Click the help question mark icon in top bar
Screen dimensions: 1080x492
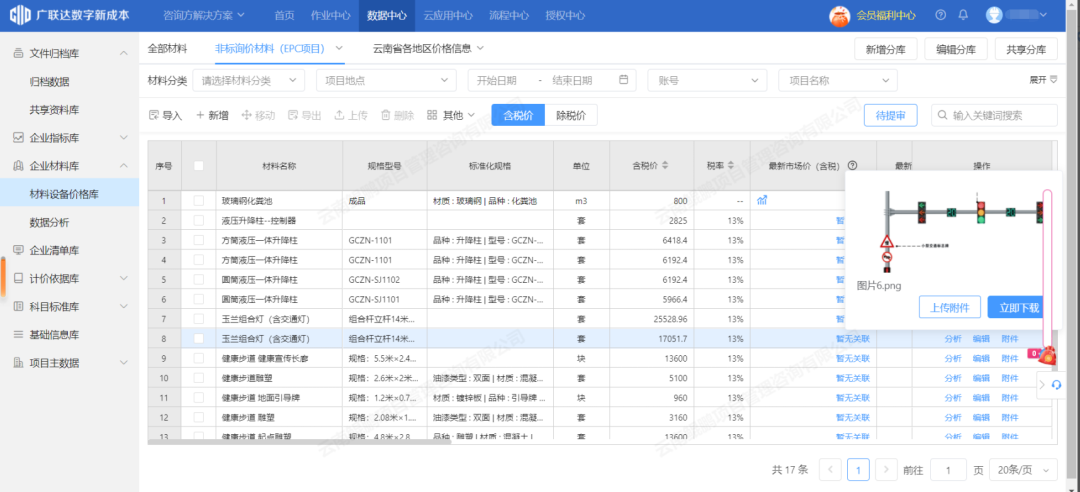[940, 15]
